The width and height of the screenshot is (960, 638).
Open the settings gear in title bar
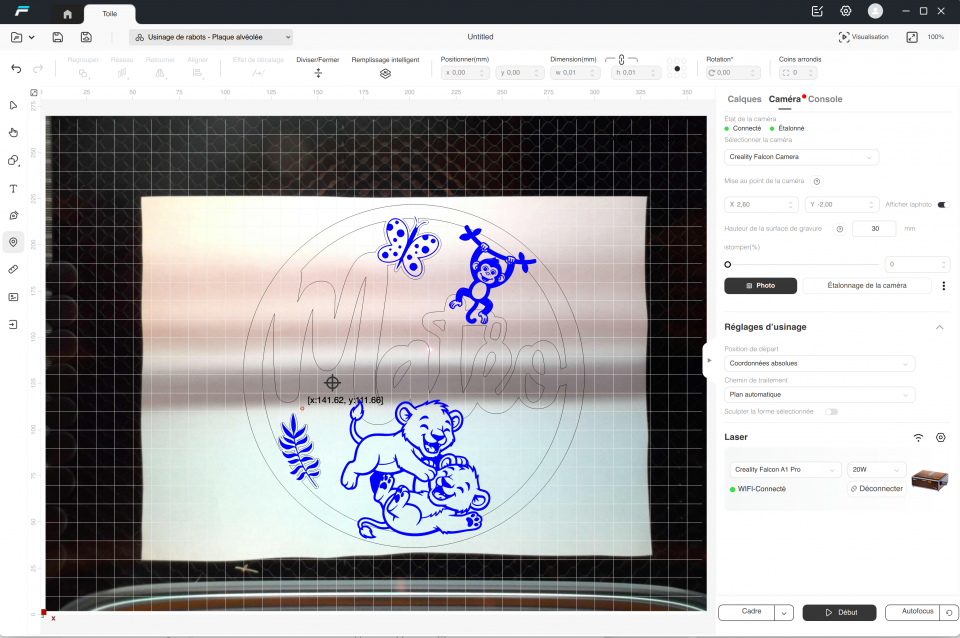click(x=846, y=11)
